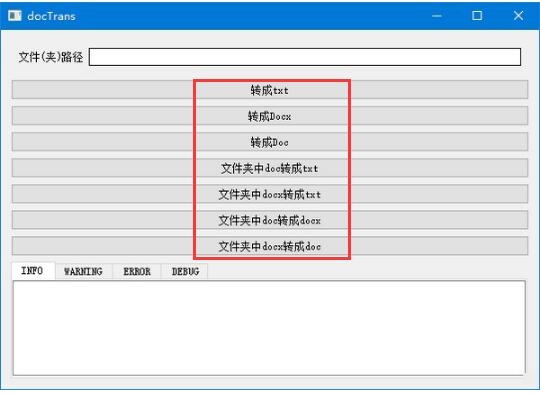540x396 pixels.
Task: Select the ERROR log tab
Action: 137,272
